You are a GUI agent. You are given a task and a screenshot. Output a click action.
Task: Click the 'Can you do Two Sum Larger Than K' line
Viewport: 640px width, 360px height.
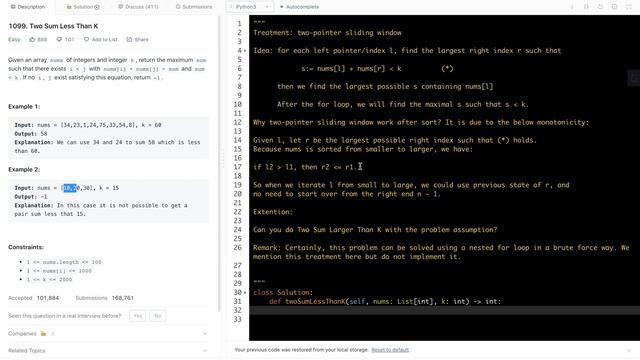coord(375,230)
